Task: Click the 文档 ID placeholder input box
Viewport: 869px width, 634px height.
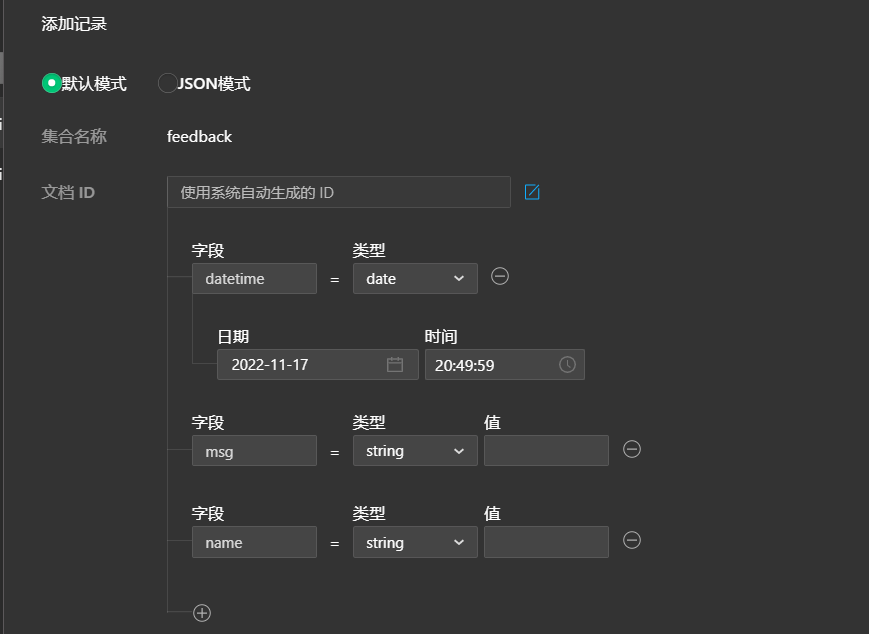Action: point(338,191)
